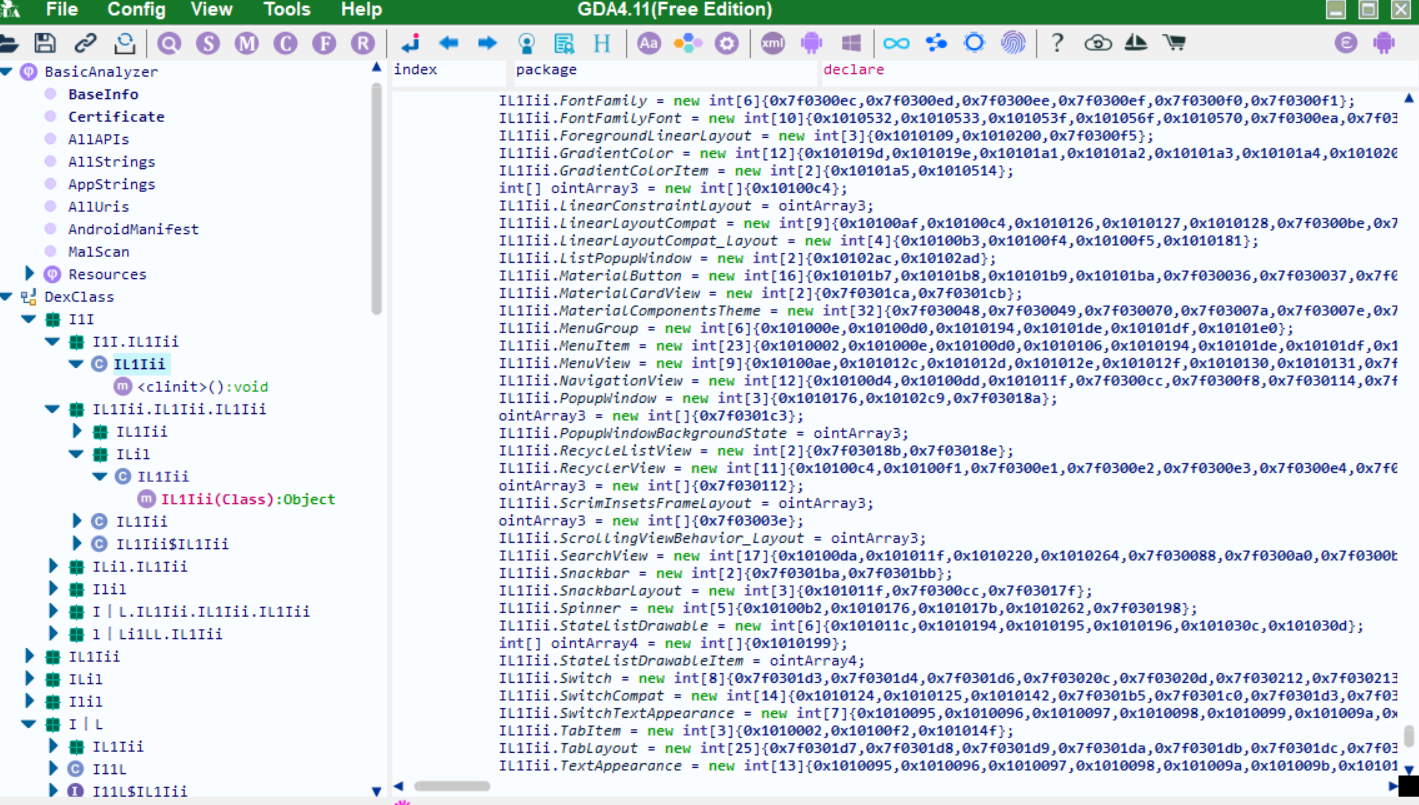Click the code pane horizontal scrollbar thumb
Image resolution: width=1419 pixels, height=805 pixels.
click(x=452, y=787)
